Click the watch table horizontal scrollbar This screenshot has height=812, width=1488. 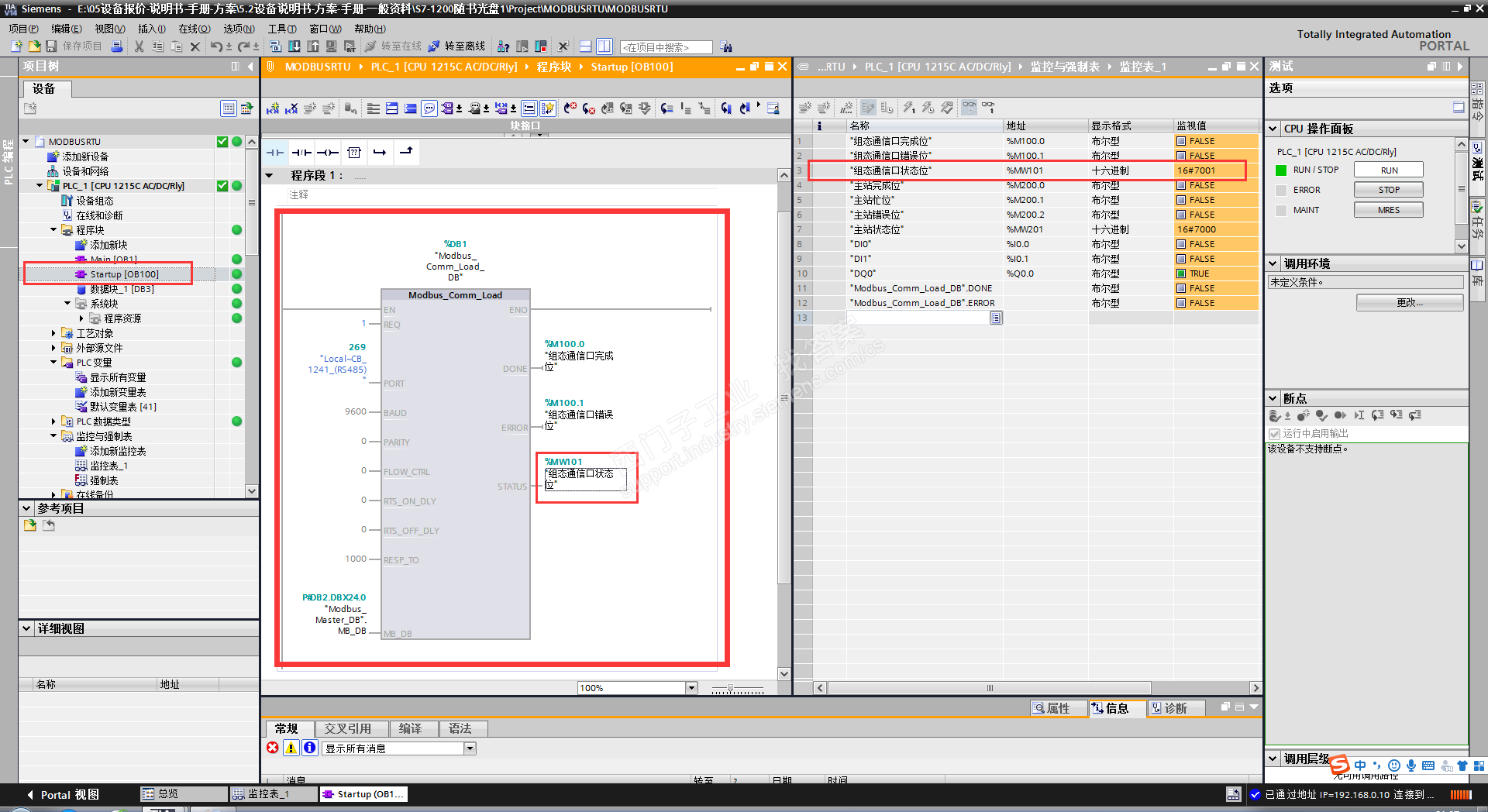(988, 688)
